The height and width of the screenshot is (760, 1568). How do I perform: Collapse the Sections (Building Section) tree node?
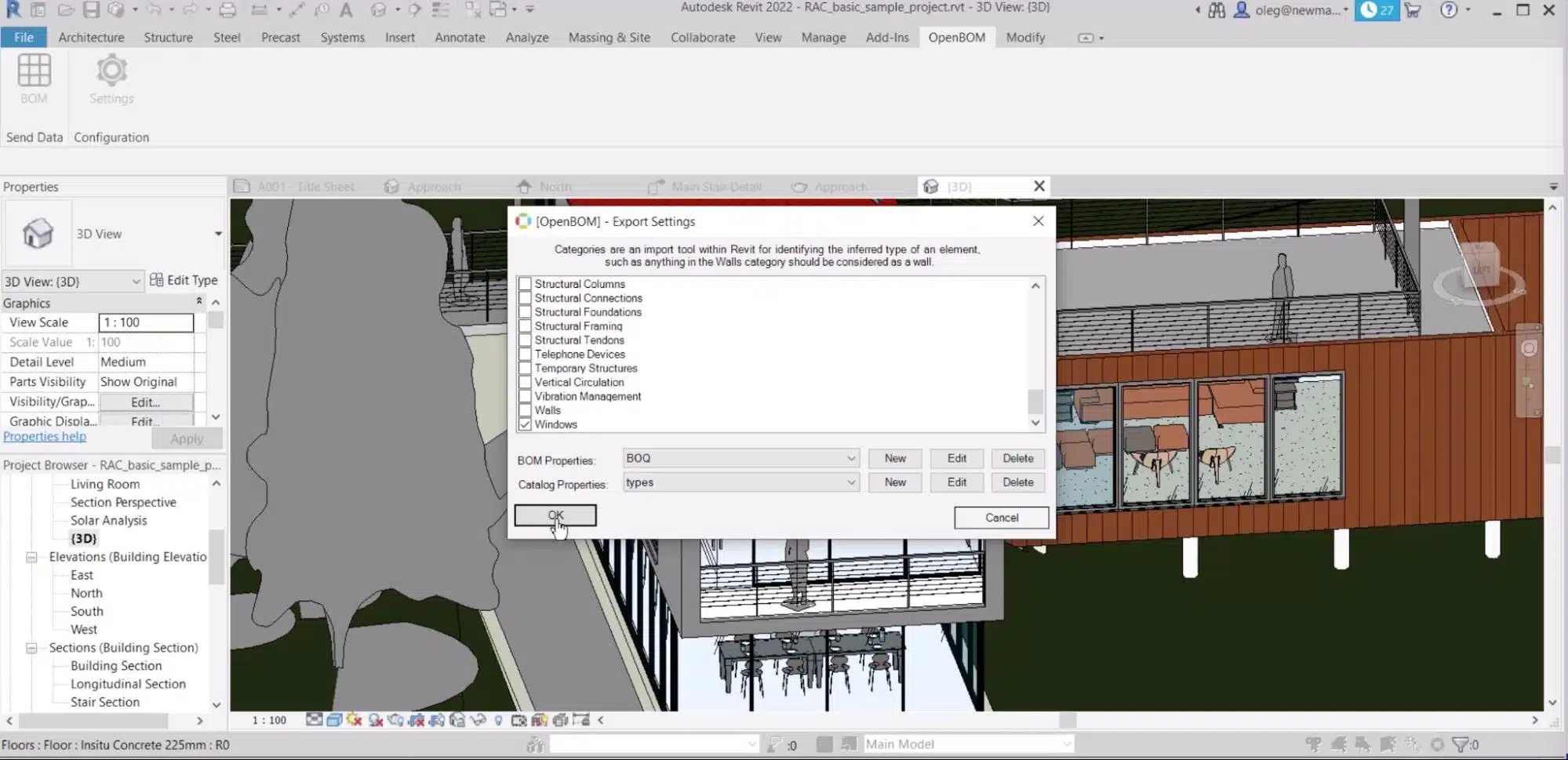click(31, 648)
